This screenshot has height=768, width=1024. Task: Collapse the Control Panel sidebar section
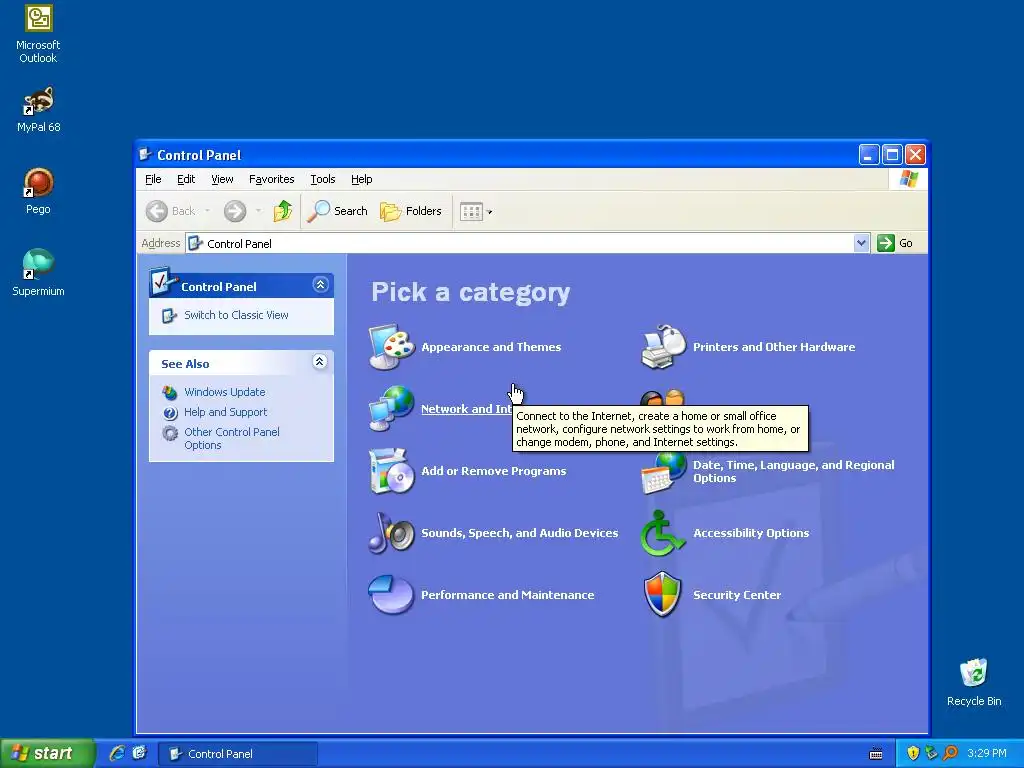(320, 285)
